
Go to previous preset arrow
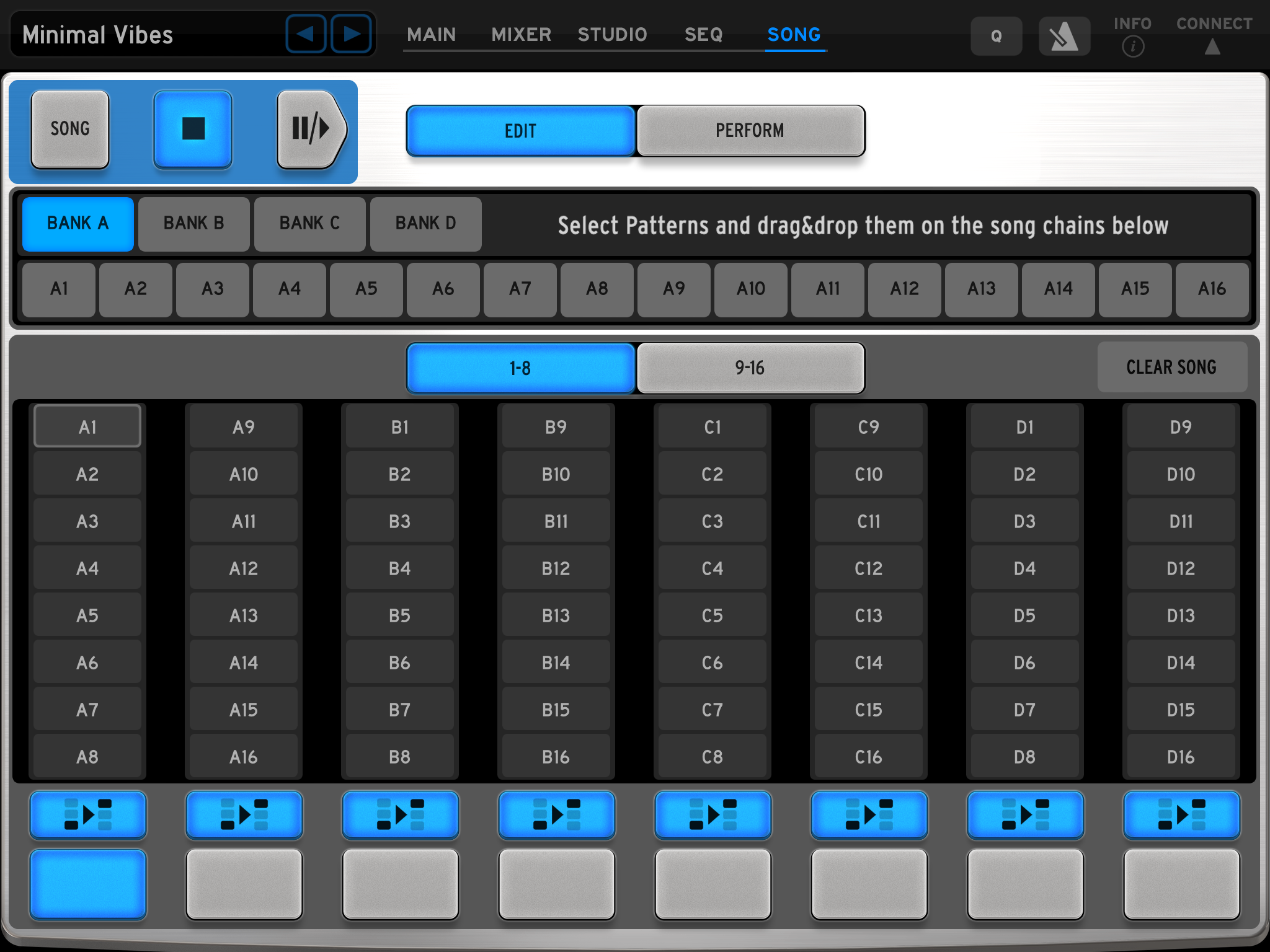(x=305, y=34)
